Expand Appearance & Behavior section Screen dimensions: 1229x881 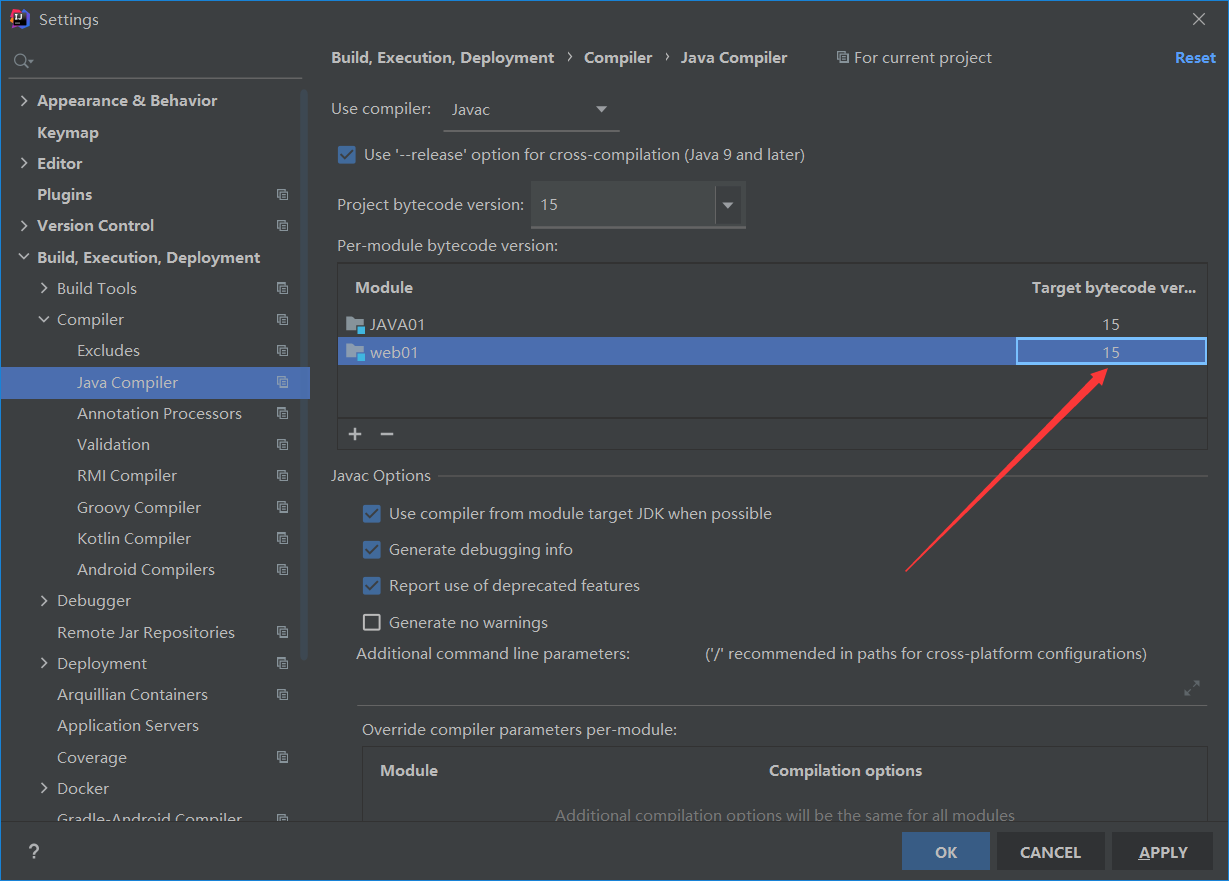(24, 101)
